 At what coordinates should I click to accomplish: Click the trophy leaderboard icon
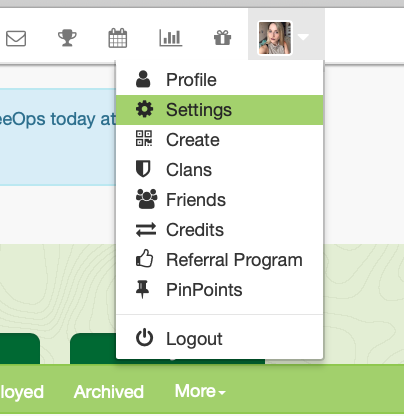67,38
